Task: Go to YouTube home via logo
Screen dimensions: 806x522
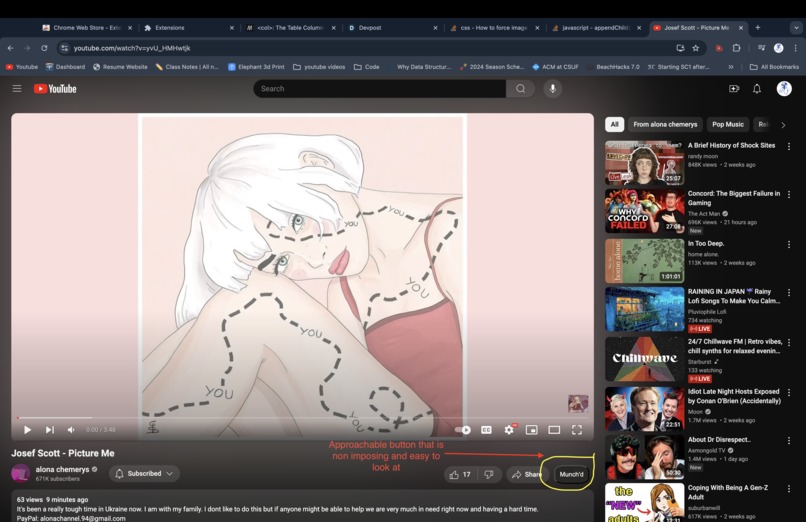Action: 55,89
